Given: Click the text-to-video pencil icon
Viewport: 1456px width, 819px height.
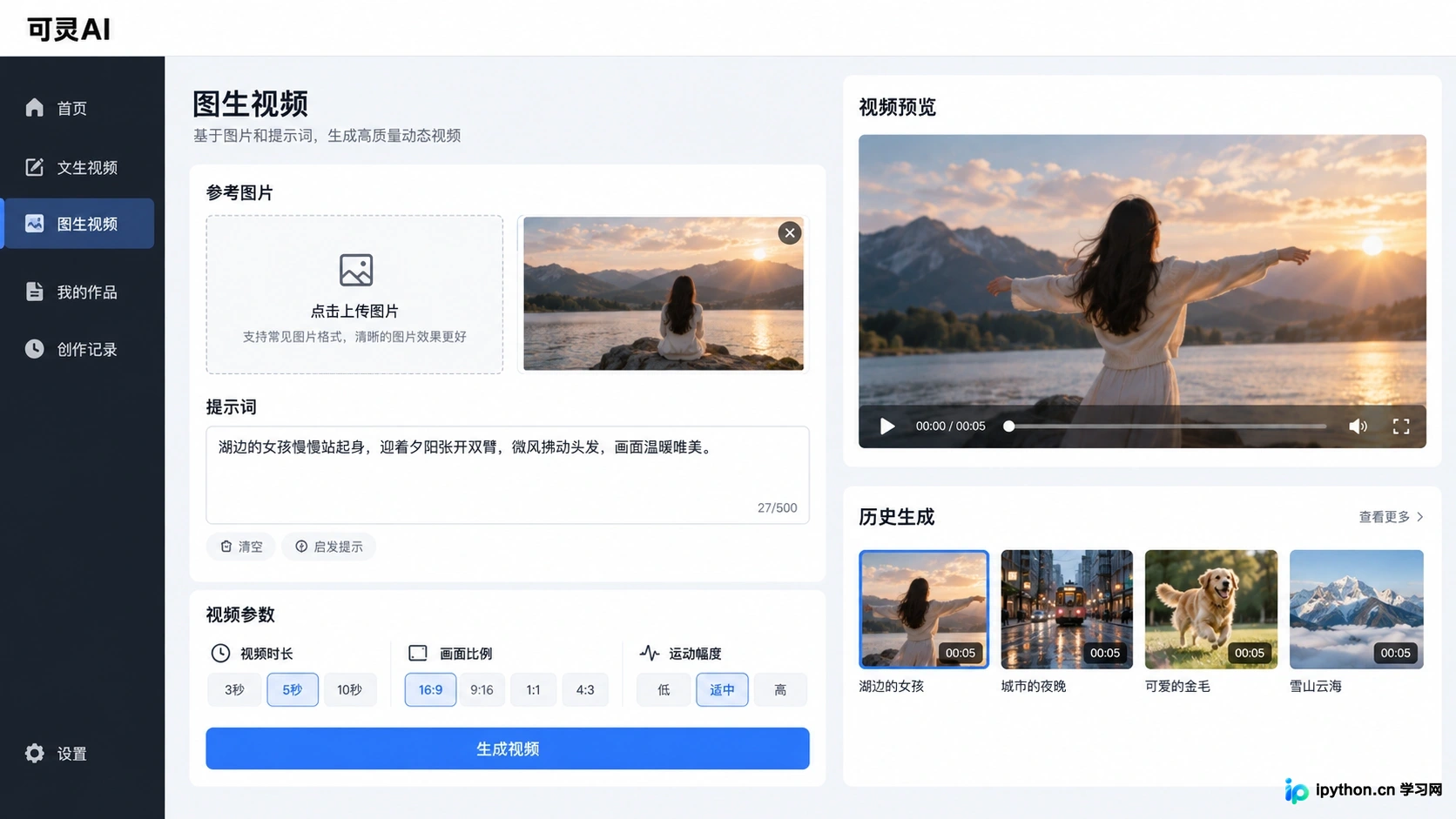Looking at the screenshot, I should [x=34, y=167].
